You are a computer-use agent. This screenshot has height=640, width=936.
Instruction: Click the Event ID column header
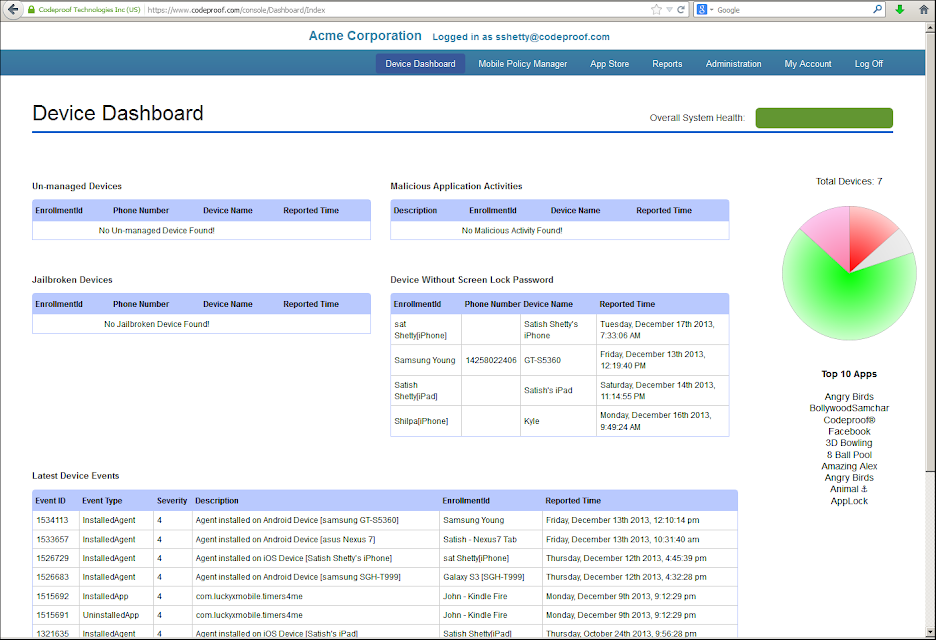pyautogui.click(x=50, y=501)
